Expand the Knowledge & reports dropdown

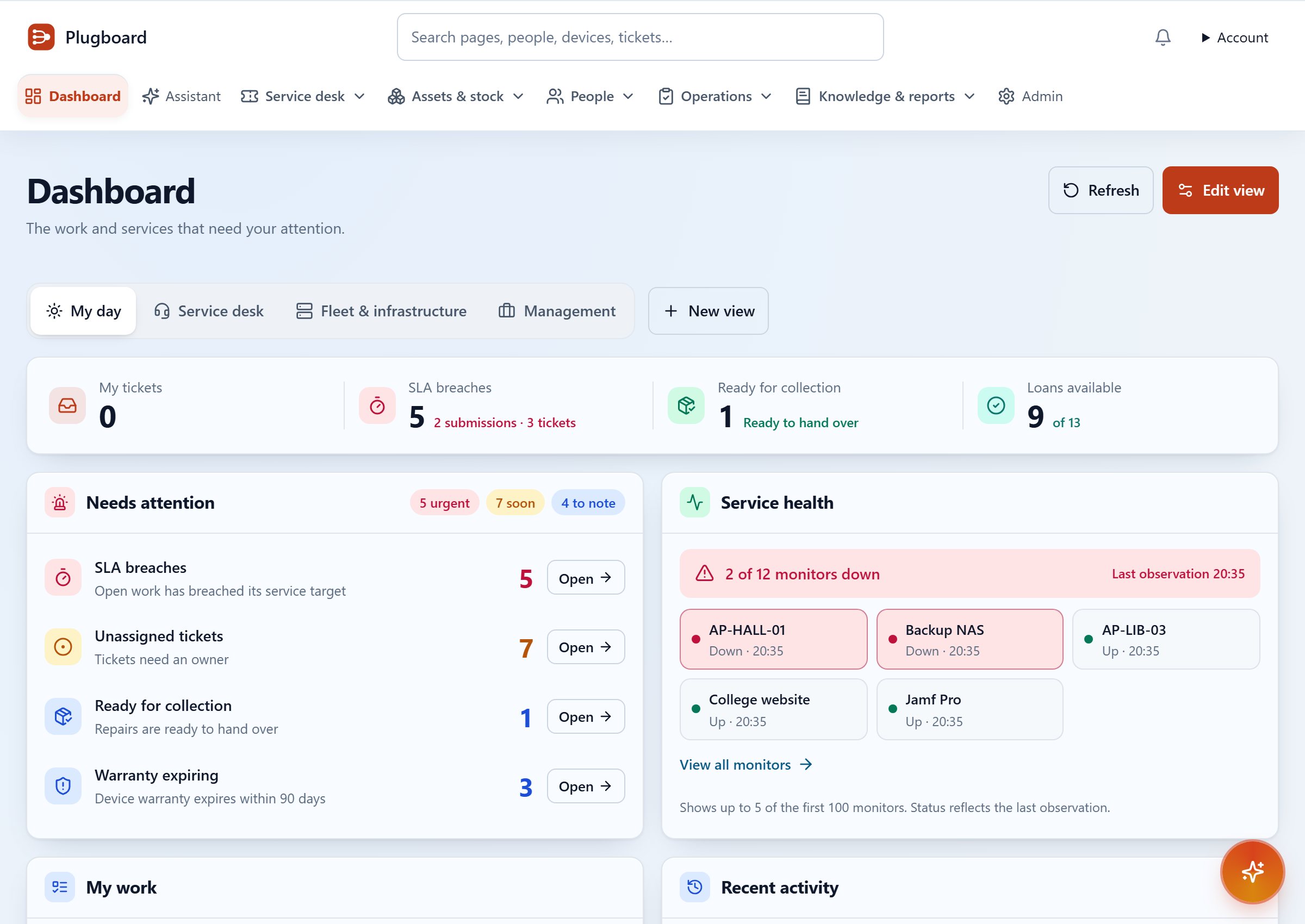coord(885,96)
